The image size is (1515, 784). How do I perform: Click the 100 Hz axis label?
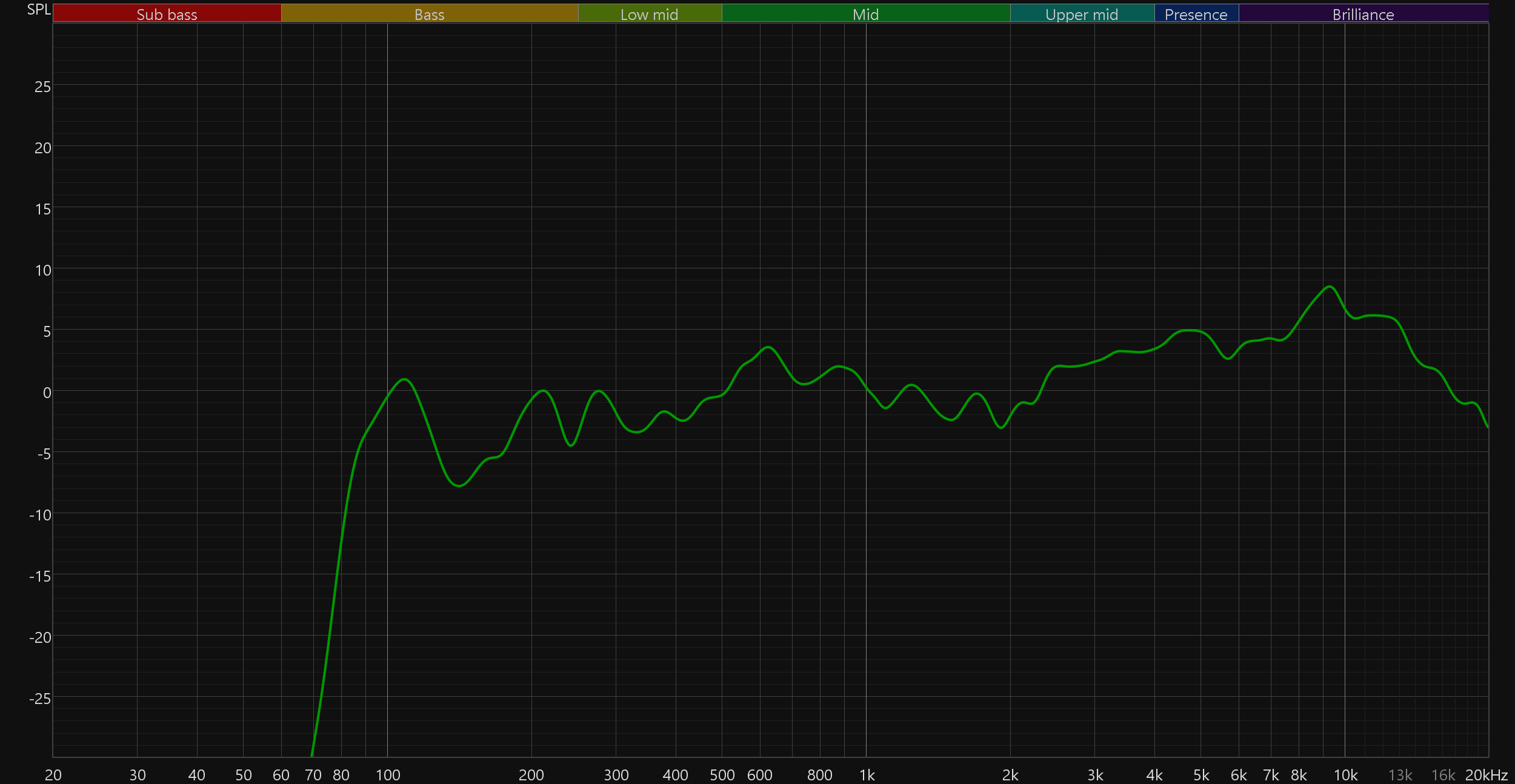[x=388, y=775]
